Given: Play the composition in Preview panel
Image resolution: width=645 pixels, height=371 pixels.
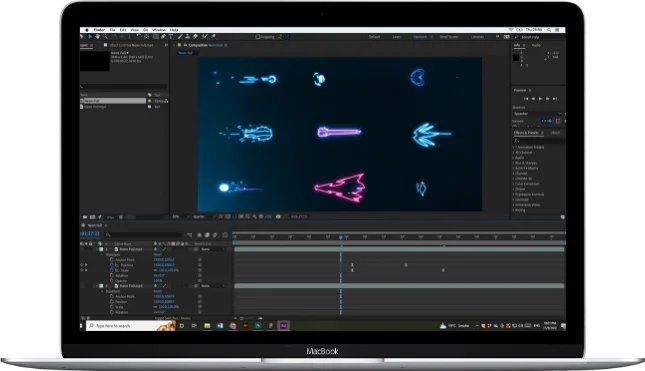Looking at the screenshot, I should click(x=540, y=99).
